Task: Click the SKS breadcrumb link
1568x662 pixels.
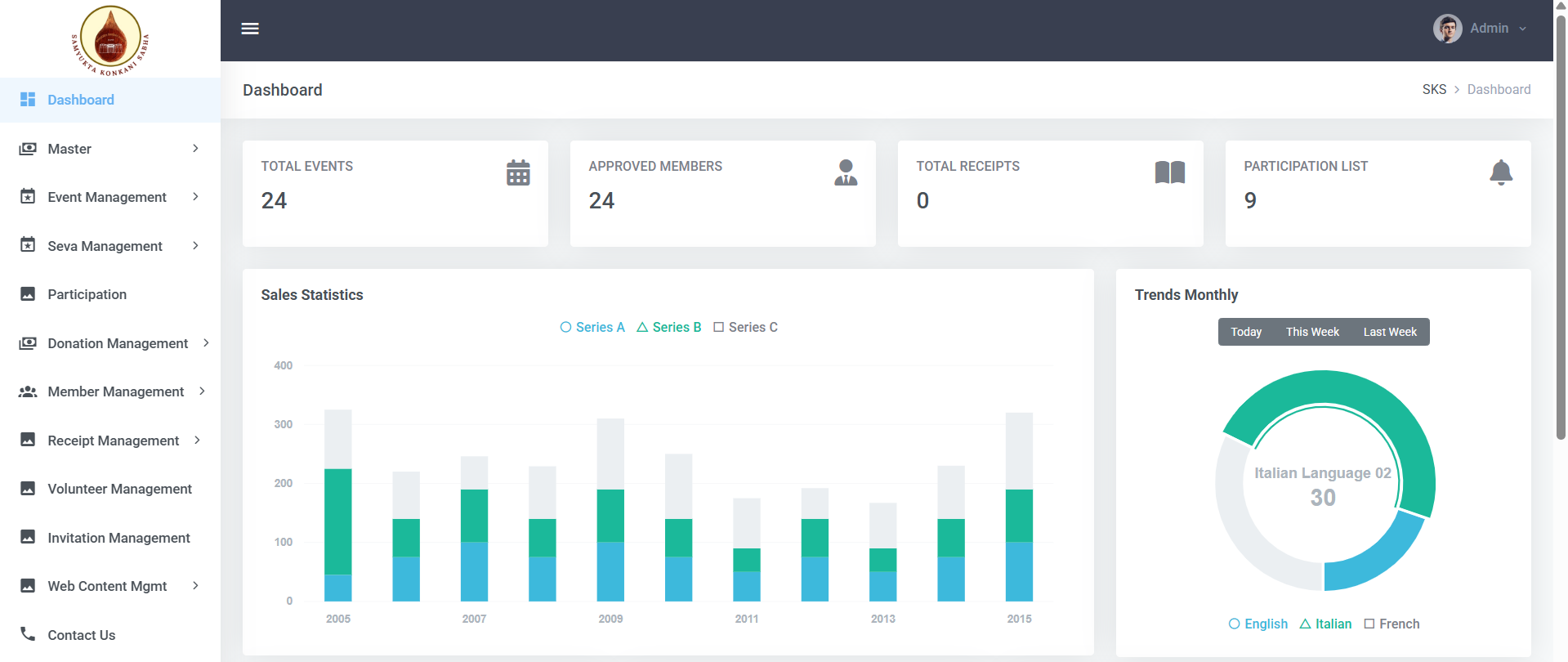Action: point(1433,89)
